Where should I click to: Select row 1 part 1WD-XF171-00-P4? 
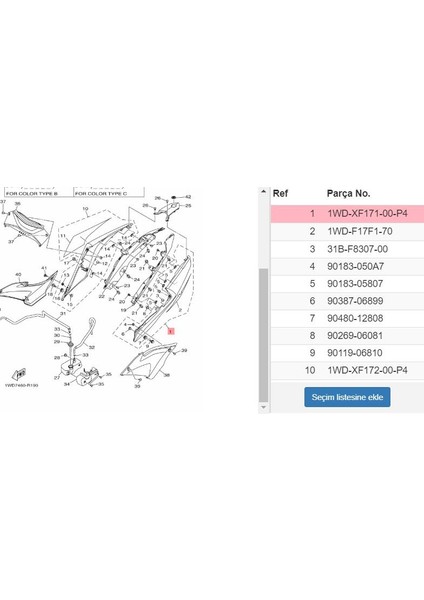point(347,214)
